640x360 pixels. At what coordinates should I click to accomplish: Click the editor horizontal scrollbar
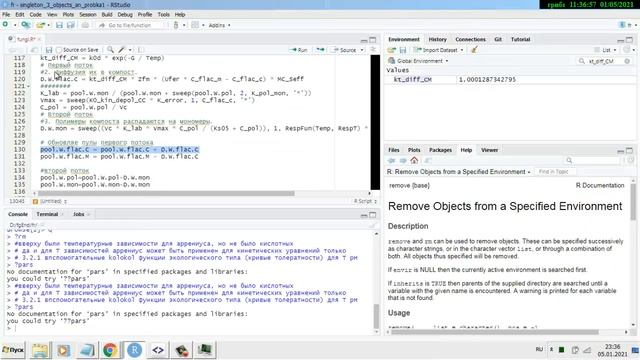point(165,193)
